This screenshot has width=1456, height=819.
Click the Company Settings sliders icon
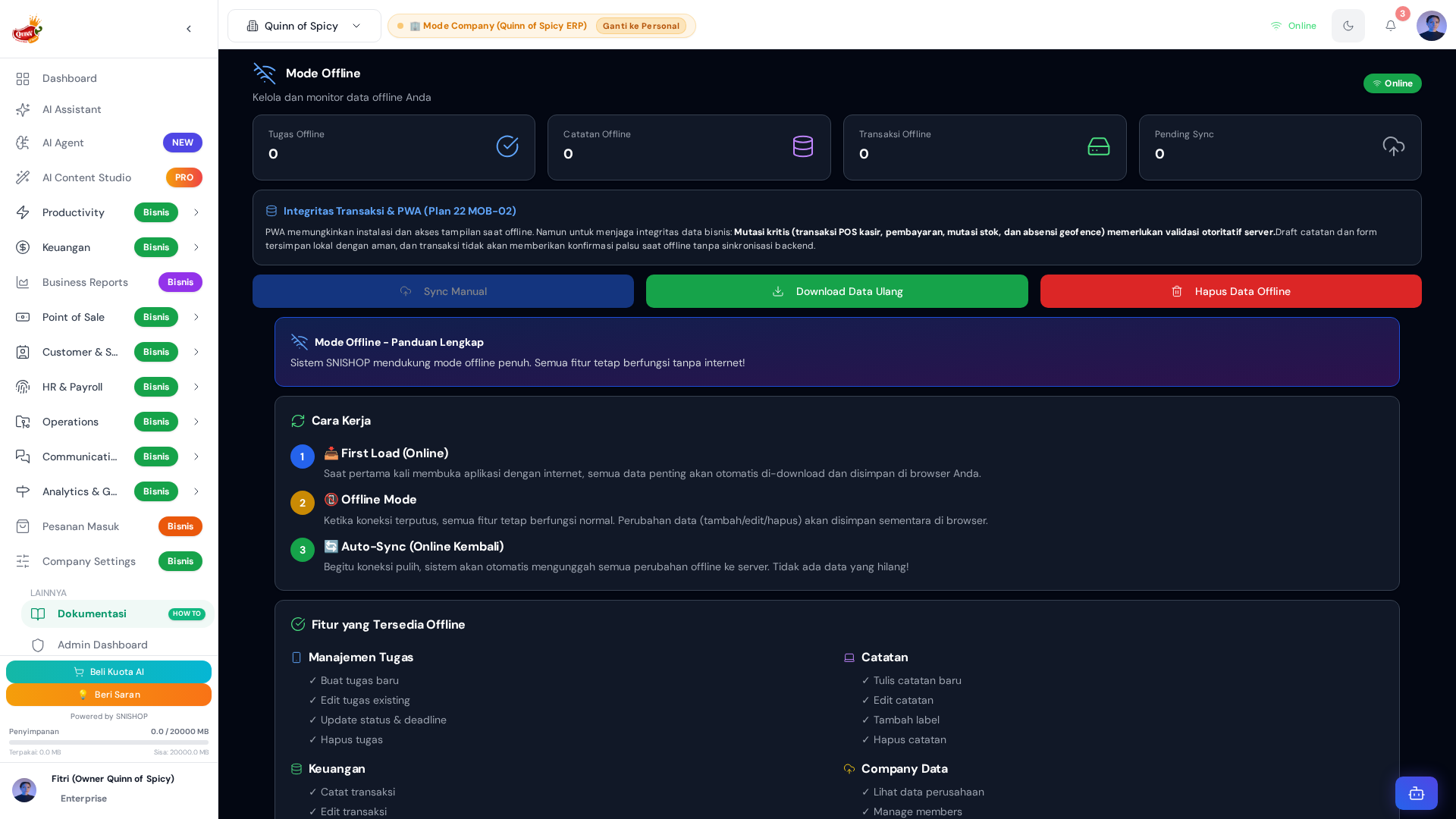[x=23, y=561]
